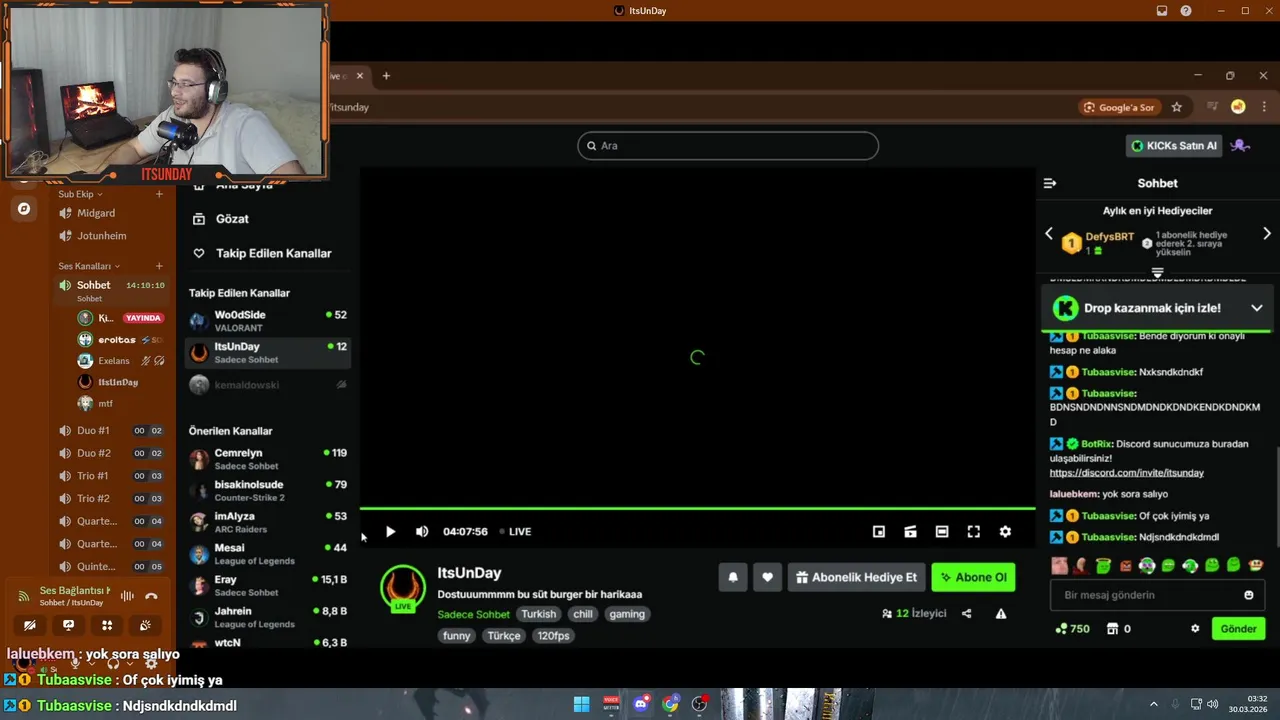Click the chill tag
This screenshot has width=1280, height=720.
583,614
